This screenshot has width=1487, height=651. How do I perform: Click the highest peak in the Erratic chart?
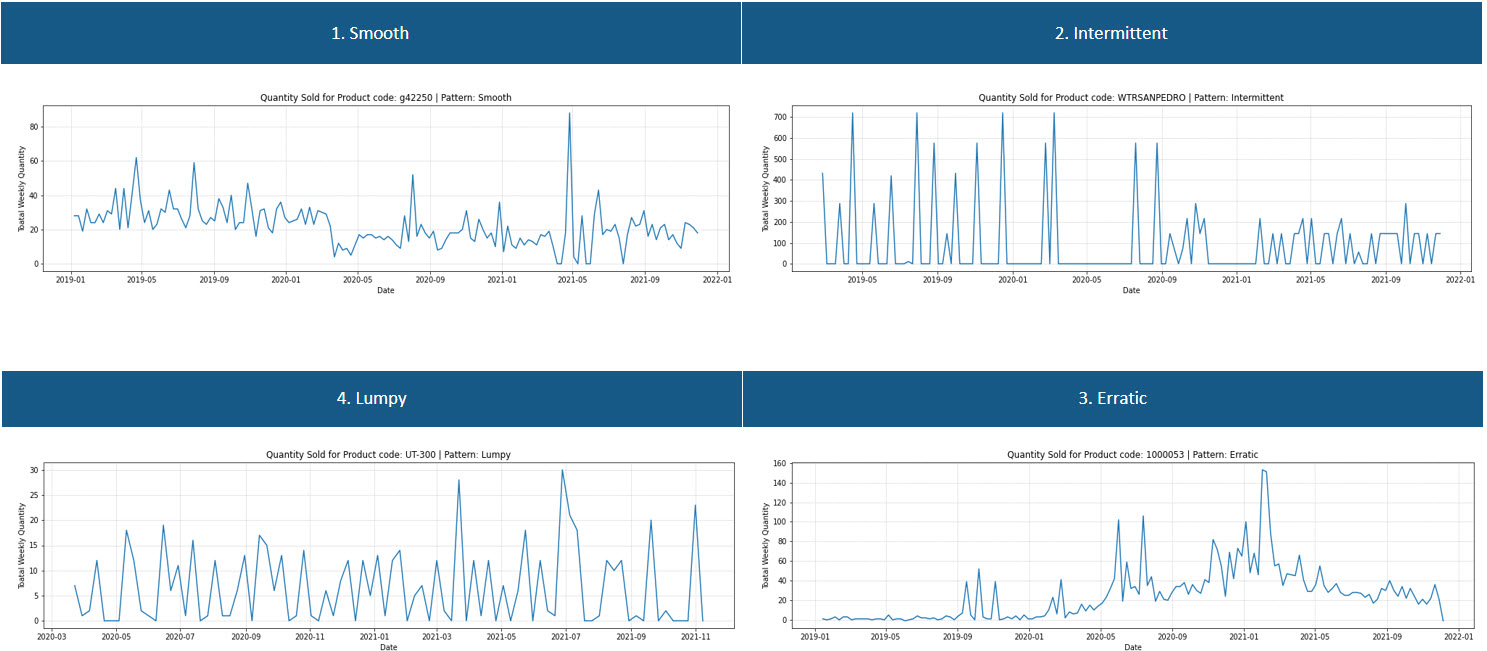pyautogui.click(x=1263, y=470)
